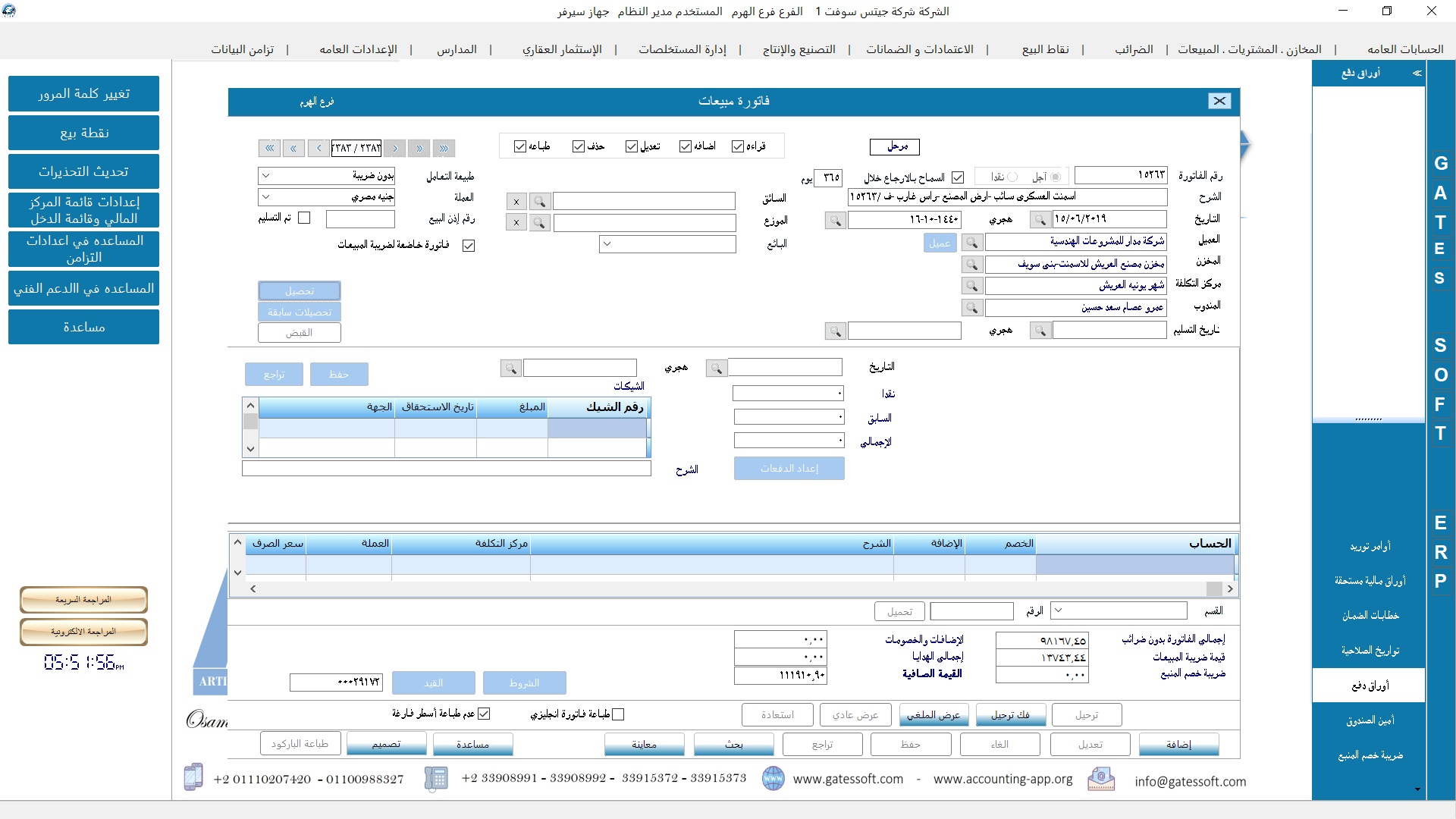Select the credit (آجل) radio button
1456x819 pixels.
point(1056,177)
